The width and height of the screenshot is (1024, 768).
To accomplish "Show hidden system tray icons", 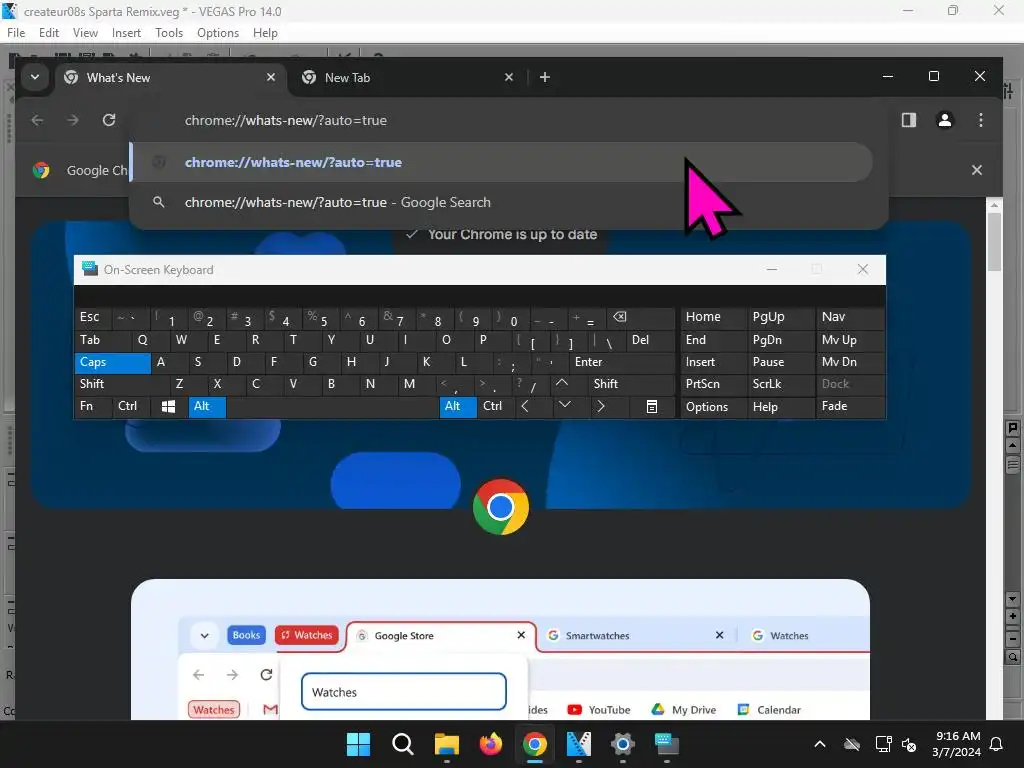I will (820, 744).
